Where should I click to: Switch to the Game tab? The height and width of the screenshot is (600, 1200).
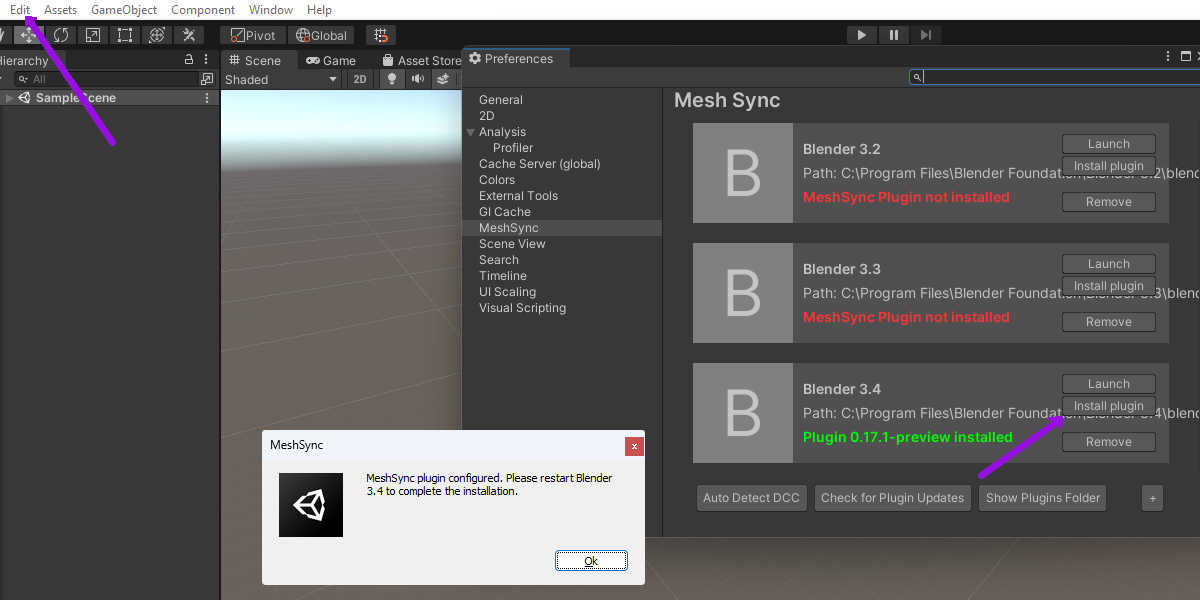(331, 60)
